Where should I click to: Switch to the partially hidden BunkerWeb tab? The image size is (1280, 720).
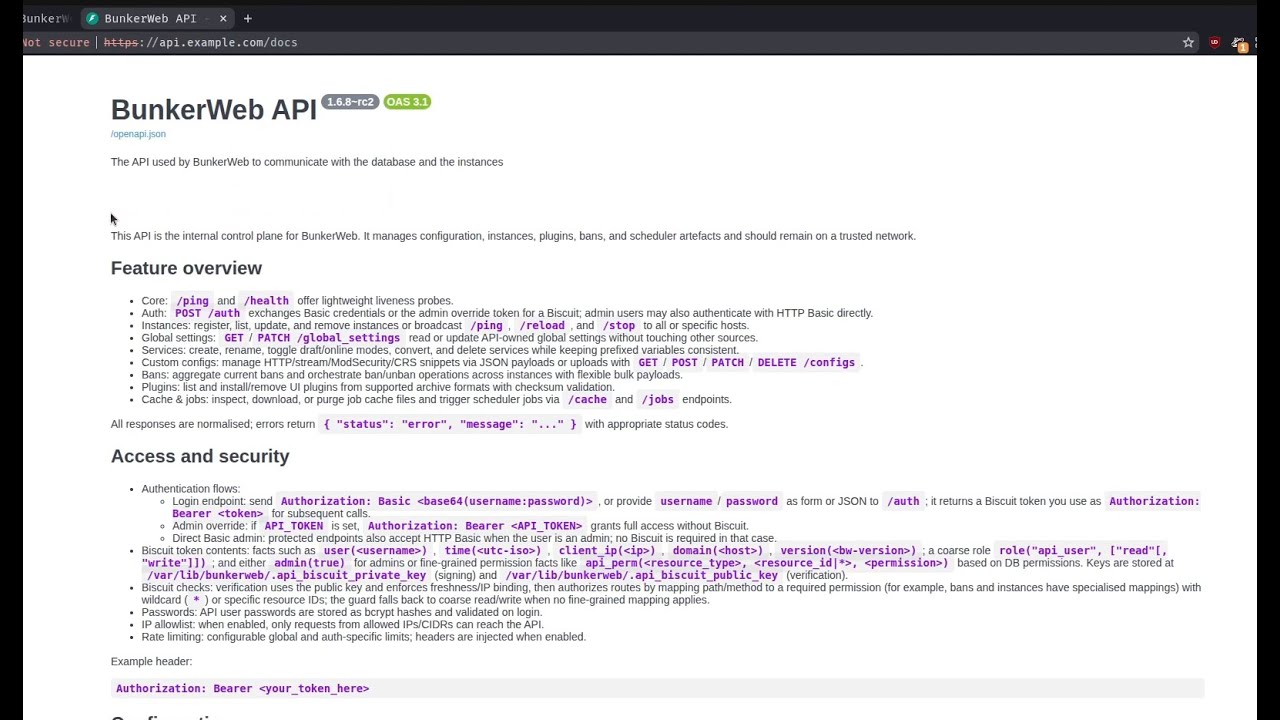pyautogui.click(x=46, y=18)
